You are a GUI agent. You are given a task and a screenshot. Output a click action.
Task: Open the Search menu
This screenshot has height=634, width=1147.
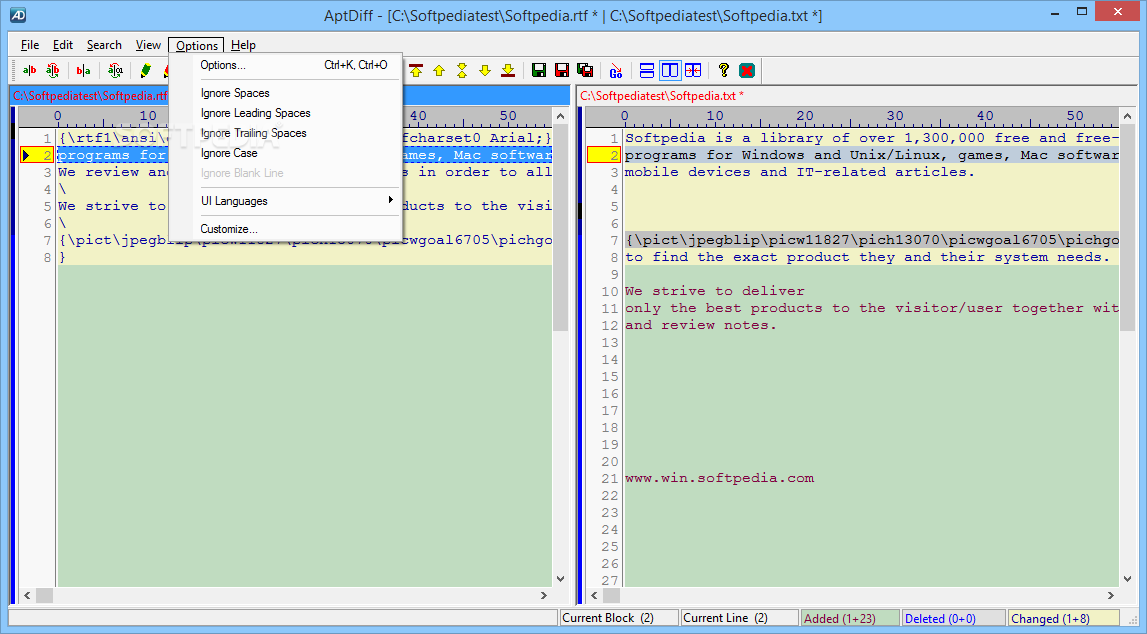click(x=104, y=45)
